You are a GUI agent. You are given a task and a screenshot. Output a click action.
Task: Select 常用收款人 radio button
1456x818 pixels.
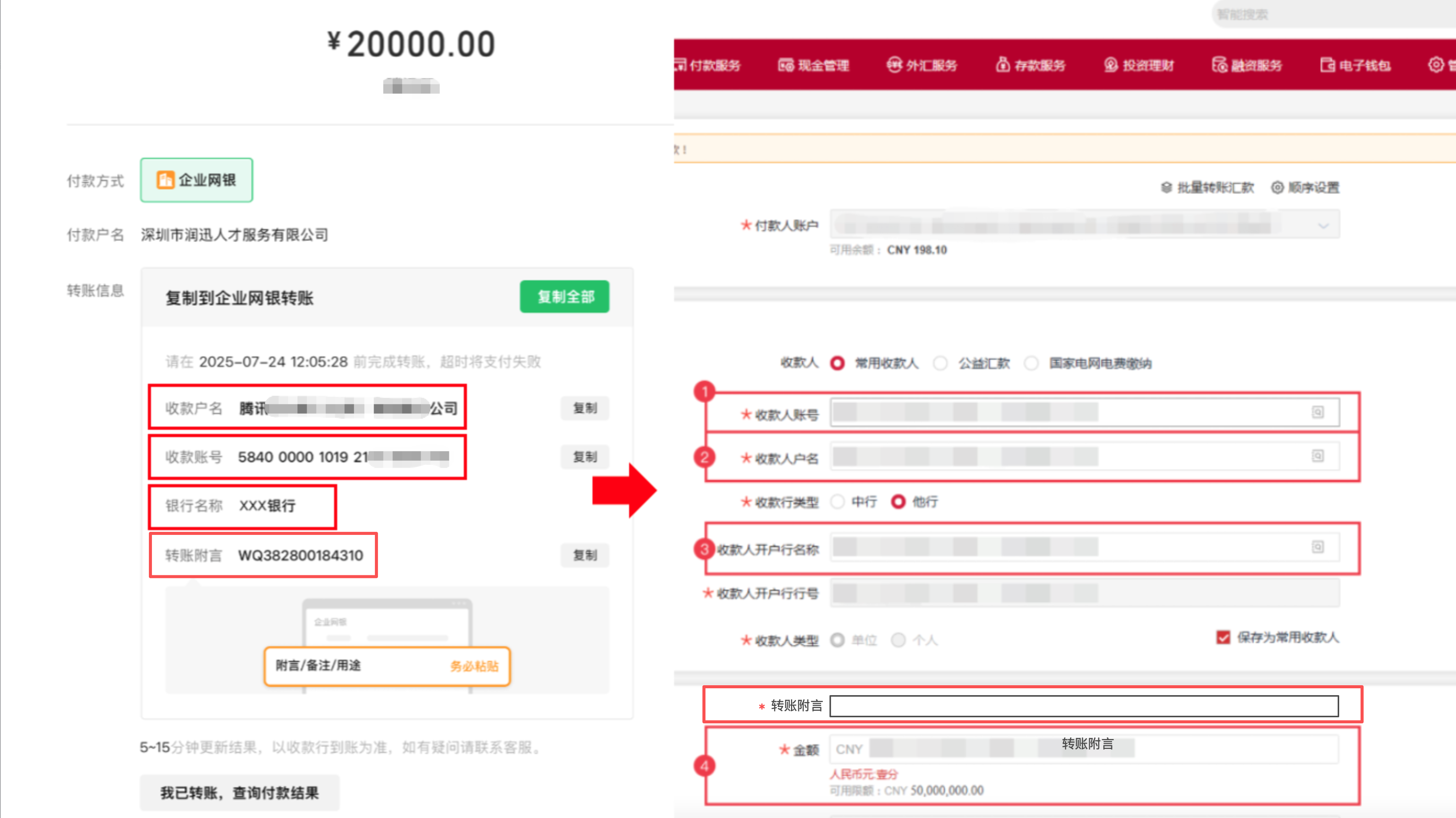[838, 363]
